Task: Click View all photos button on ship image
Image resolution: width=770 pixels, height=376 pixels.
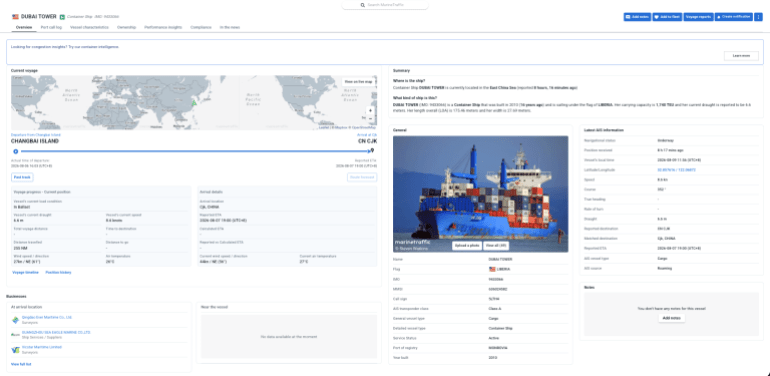Action: (x=496, y=246)
